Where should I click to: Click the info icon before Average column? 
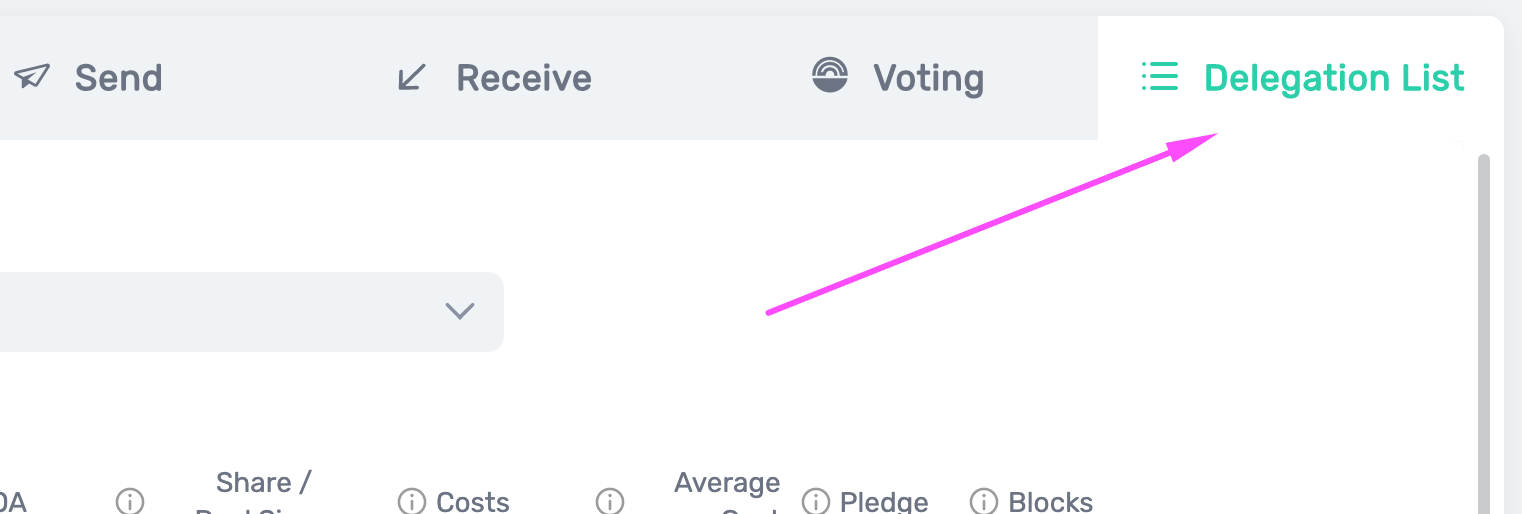(x=610, y=500)
